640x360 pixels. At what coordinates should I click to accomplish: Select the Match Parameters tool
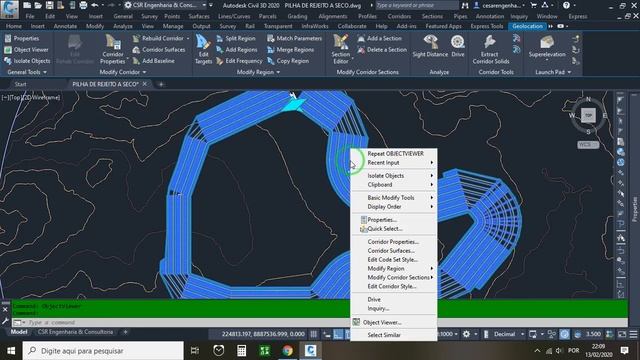294,38
